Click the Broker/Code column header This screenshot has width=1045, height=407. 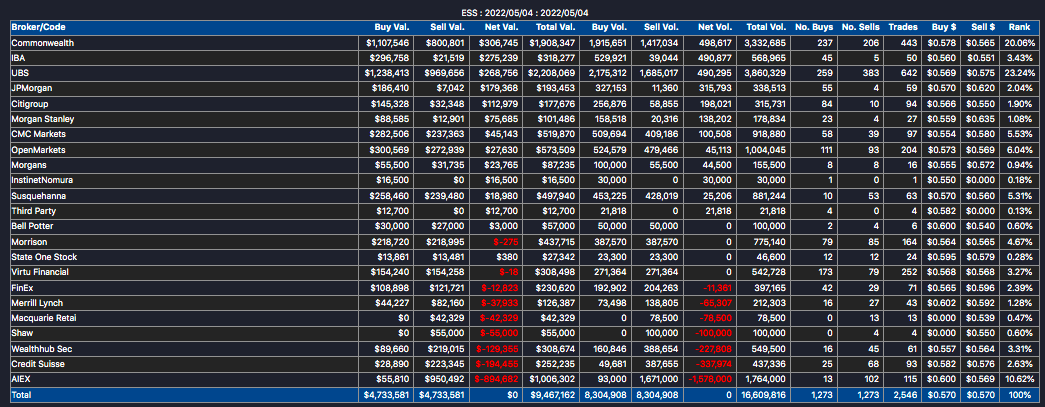click(x=39, y=27)
